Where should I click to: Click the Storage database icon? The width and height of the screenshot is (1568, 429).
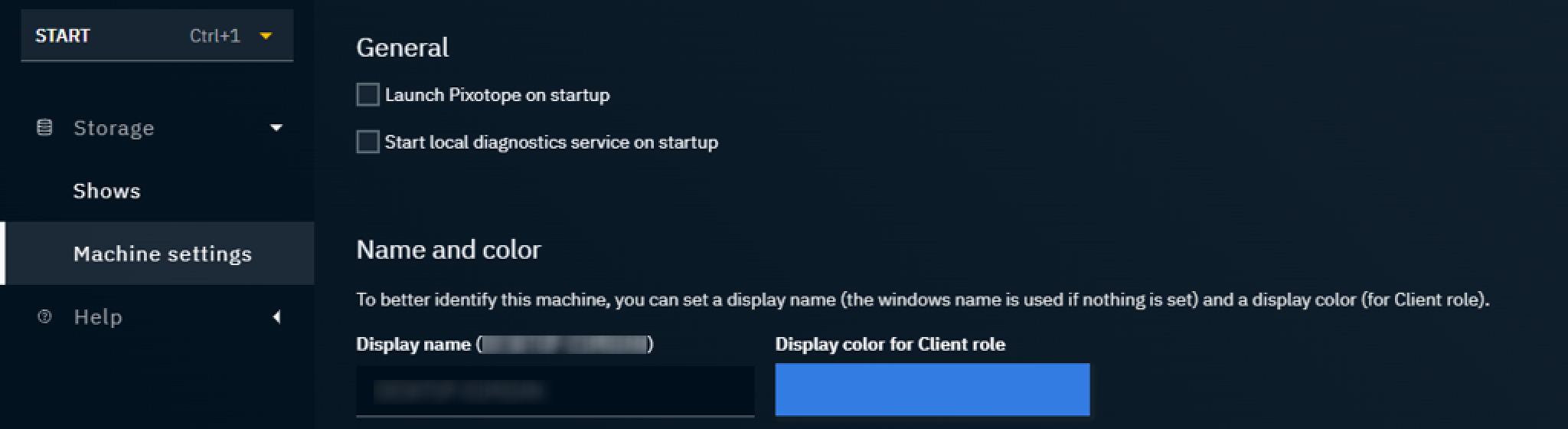45,127
